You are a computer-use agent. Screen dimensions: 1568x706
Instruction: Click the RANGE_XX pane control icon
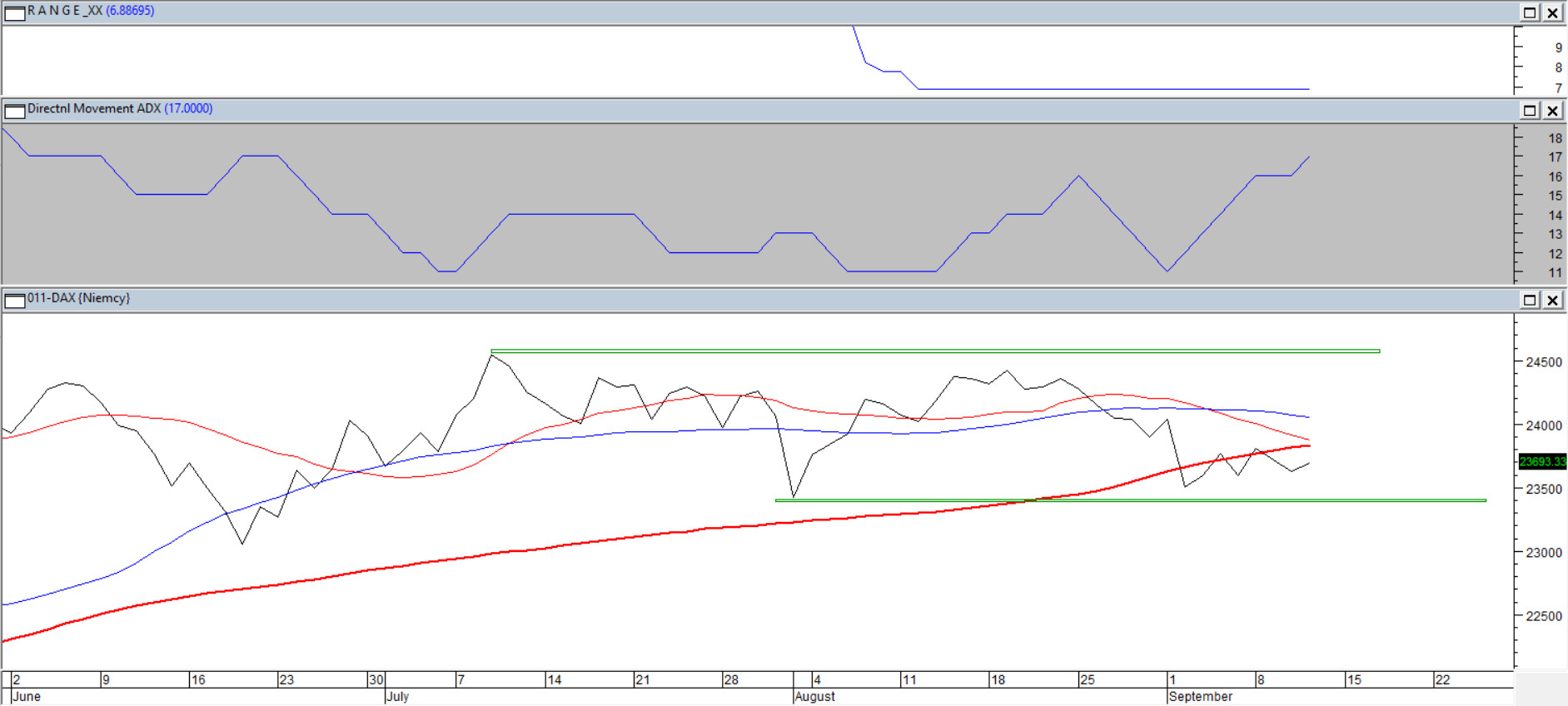click(x=14, y=12)
